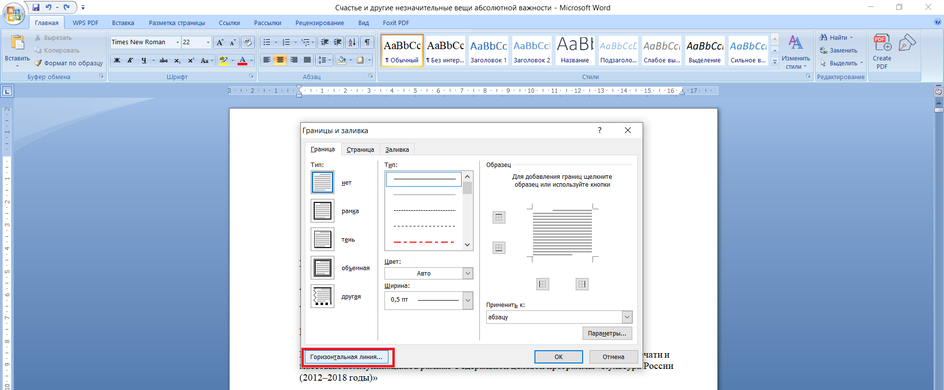Click the Параметры... button
This screenshot has height=390, width=944.
tap(607, 333)
